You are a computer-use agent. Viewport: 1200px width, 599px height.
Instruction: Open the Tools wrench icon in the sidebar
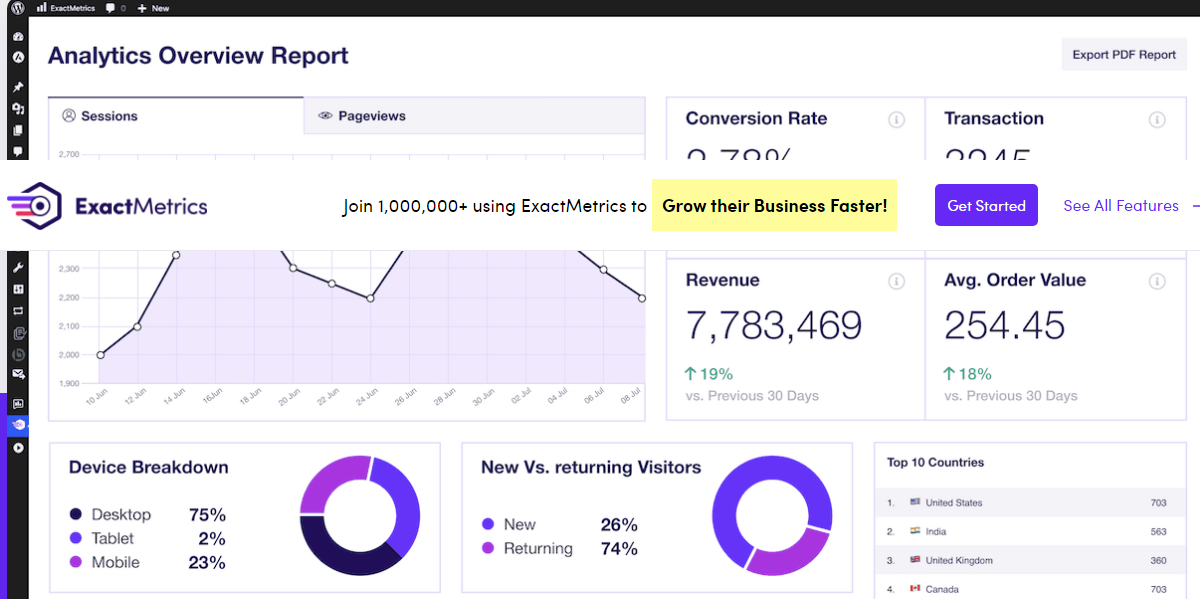pos(18,268)
